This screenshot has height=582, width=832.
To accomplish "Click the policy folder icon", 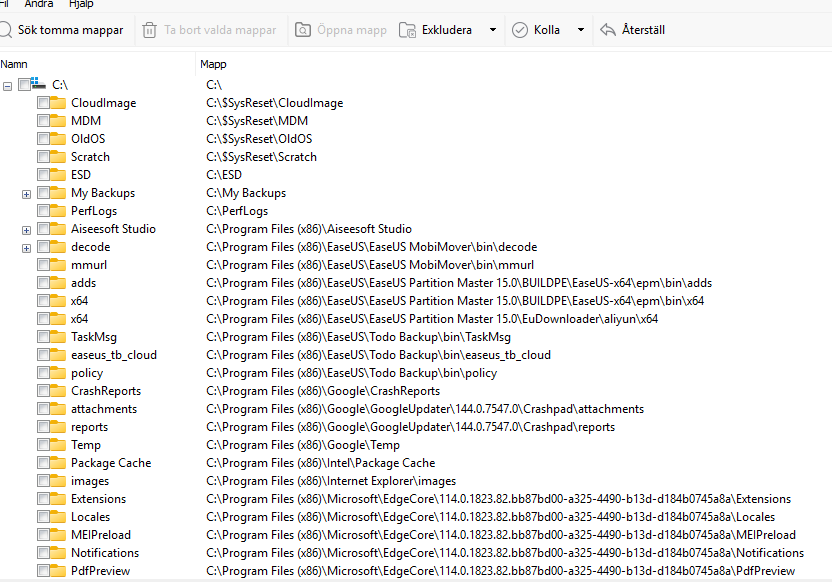I will pyautogui.click(x=58, y=373).
